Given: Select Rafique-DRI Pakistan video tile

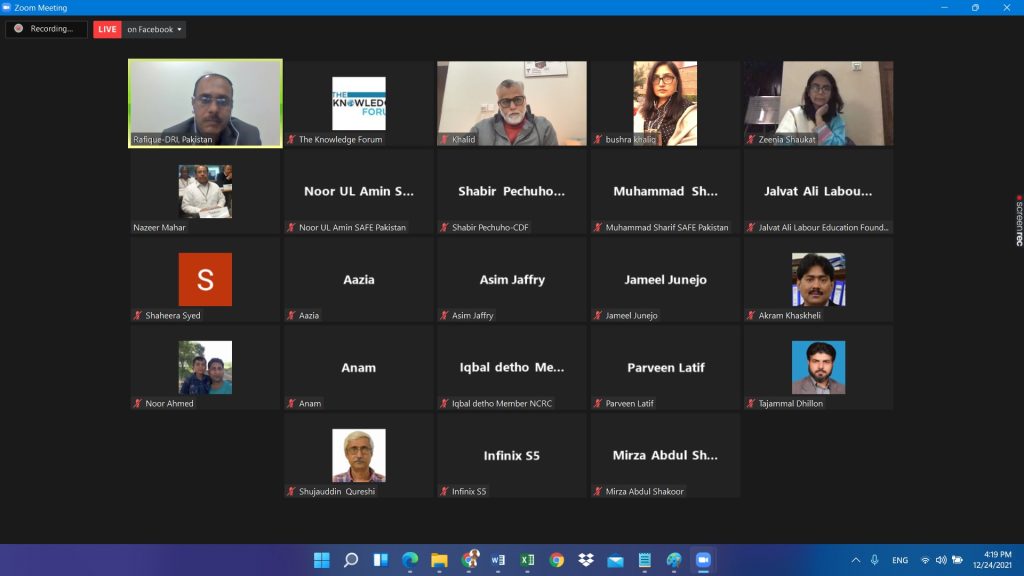Looking at the screenshot, I should (x=205, y=102).
